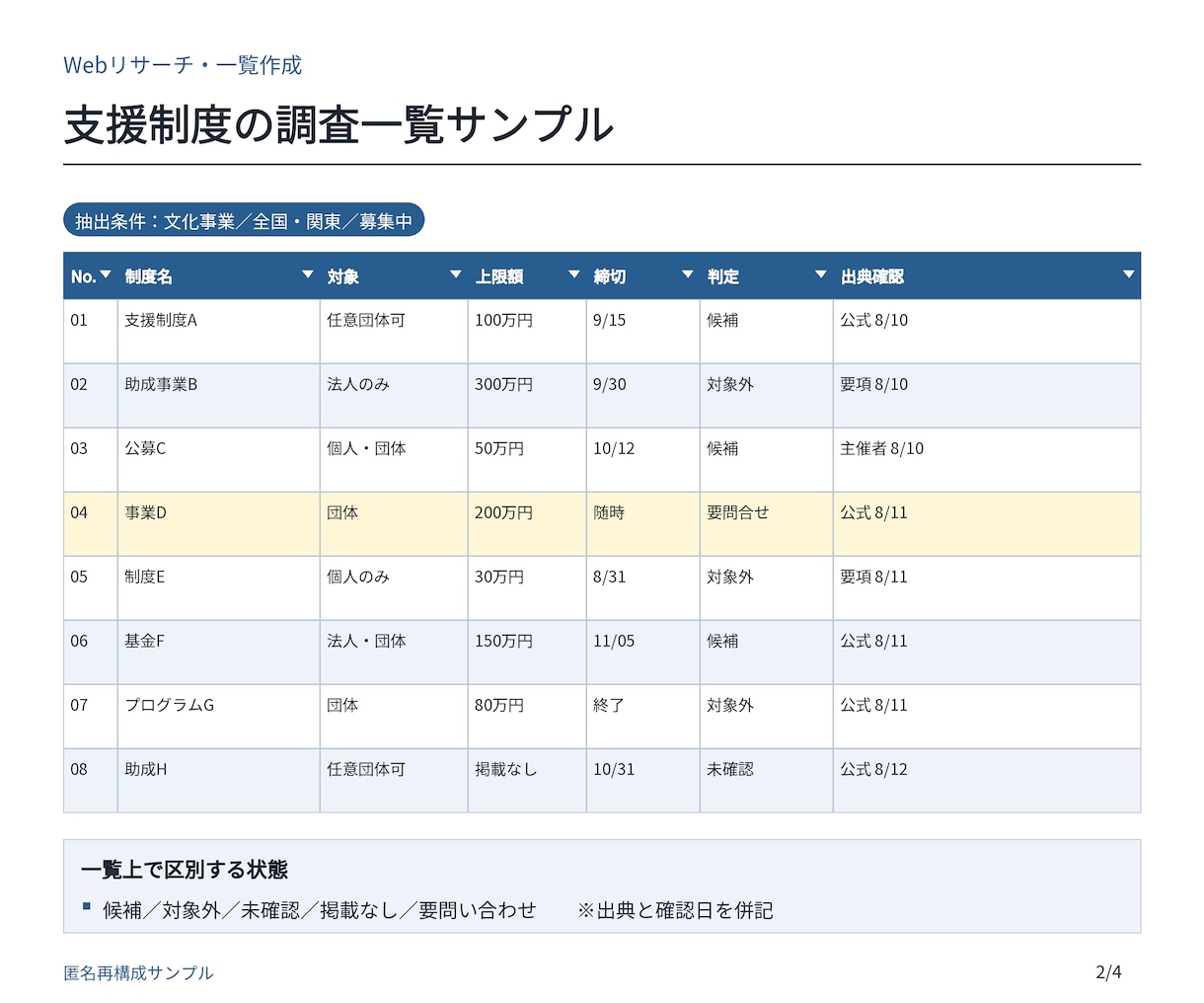Open the No. column filter dropdown

(x=106, y=275)
